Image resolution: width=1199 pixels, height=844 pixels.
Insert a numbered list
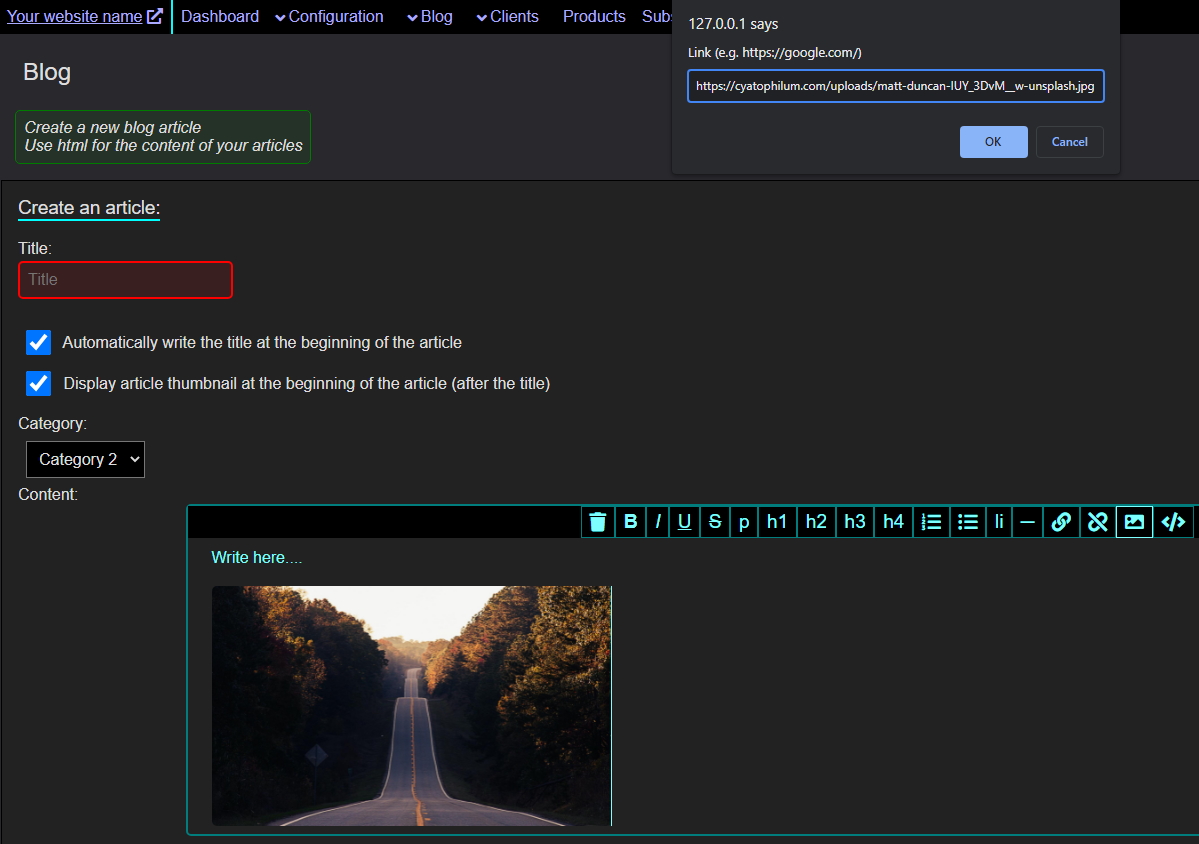[931, 522]
